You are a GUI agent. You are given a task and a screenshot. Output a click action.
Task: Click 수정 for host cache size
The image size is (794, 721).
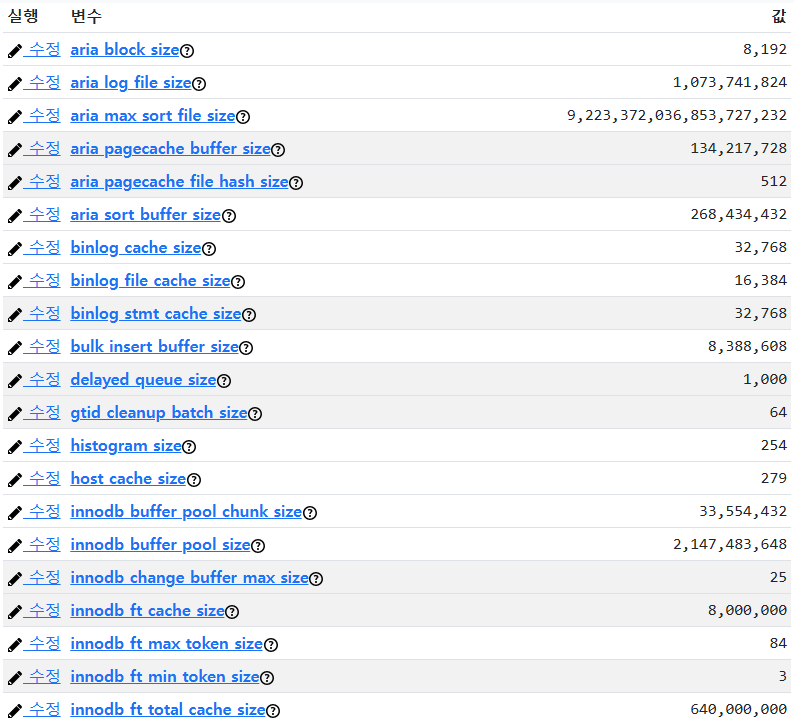click(34, 478)
